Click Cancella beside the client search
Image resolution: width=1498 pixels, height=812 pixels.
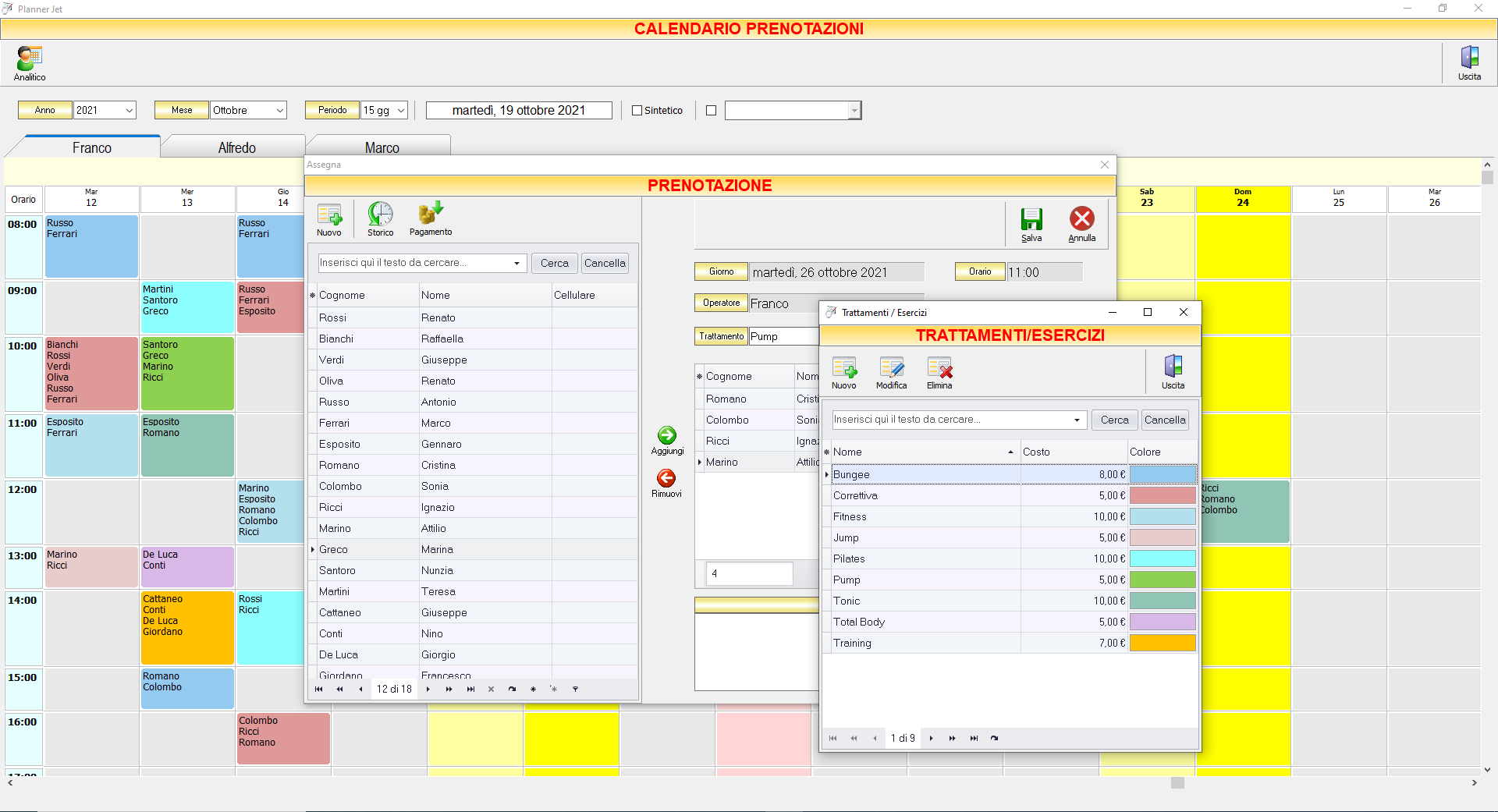pos(605,263)
